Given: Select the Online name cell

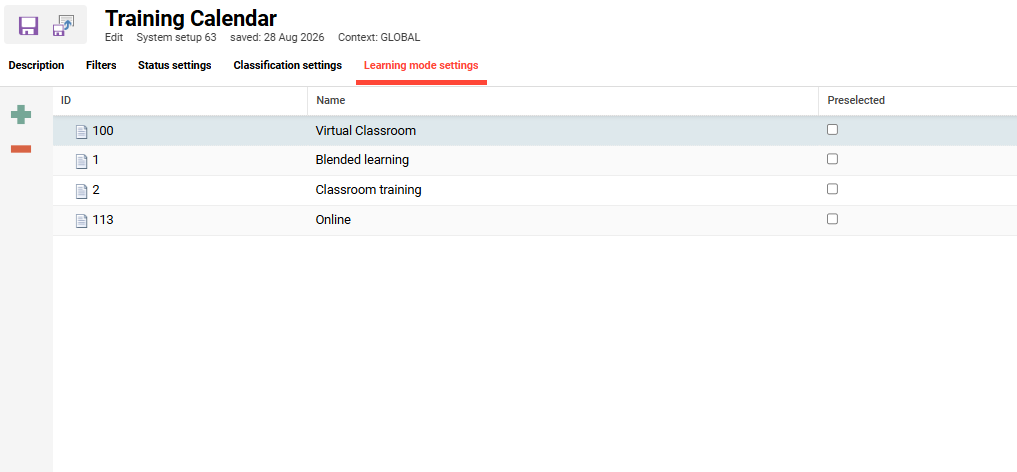Looking at the screenshot, I should (333, 220).
